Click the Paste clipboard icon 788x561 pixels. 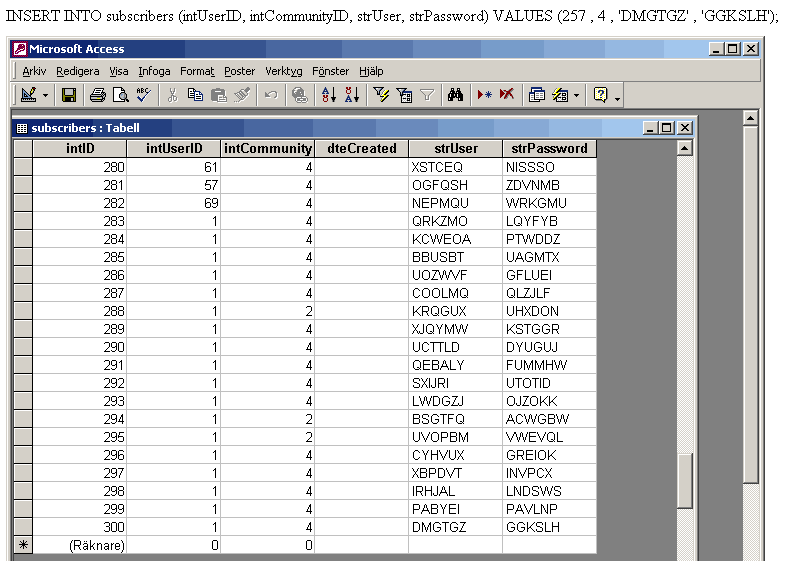(219, 95)
